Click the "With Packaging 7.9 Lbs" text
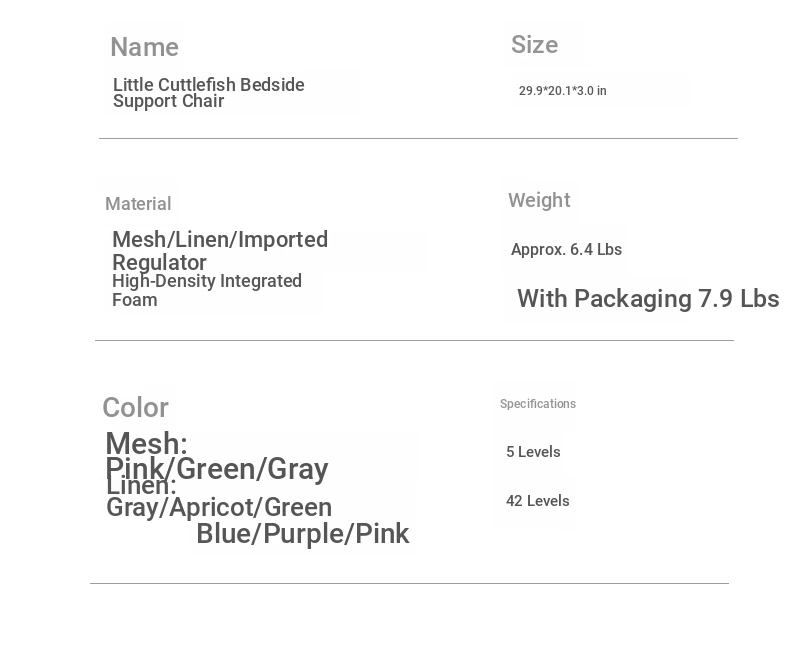Screen dimensions: 790x648 click(647, 299)
